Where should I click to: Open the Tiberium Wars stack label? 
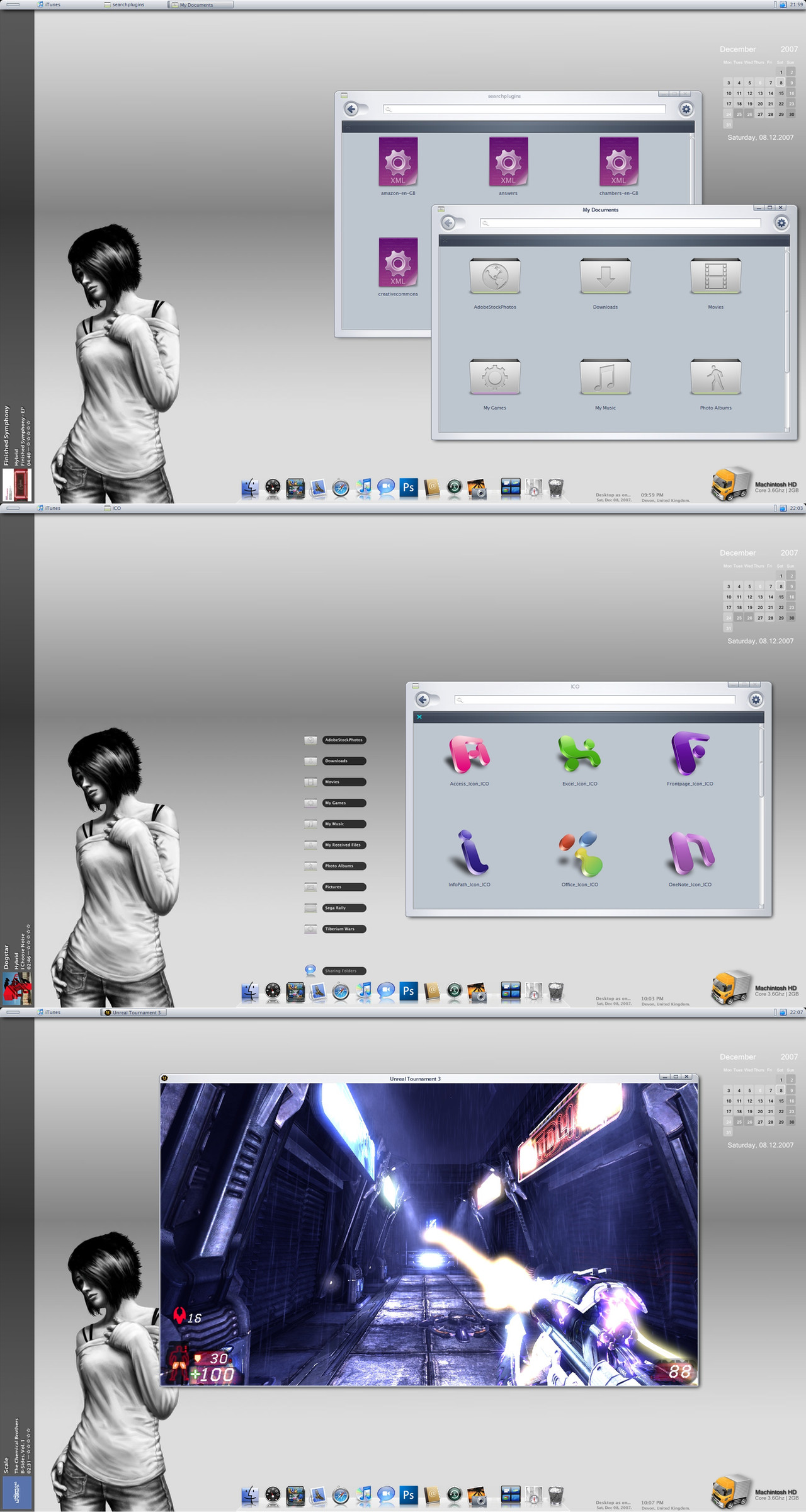[x=344, y=929]
